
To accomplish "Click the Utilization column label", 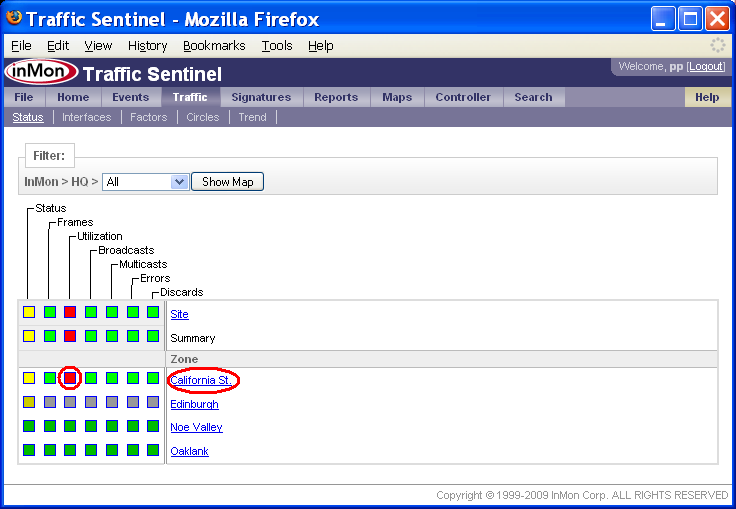I will 100,236.
